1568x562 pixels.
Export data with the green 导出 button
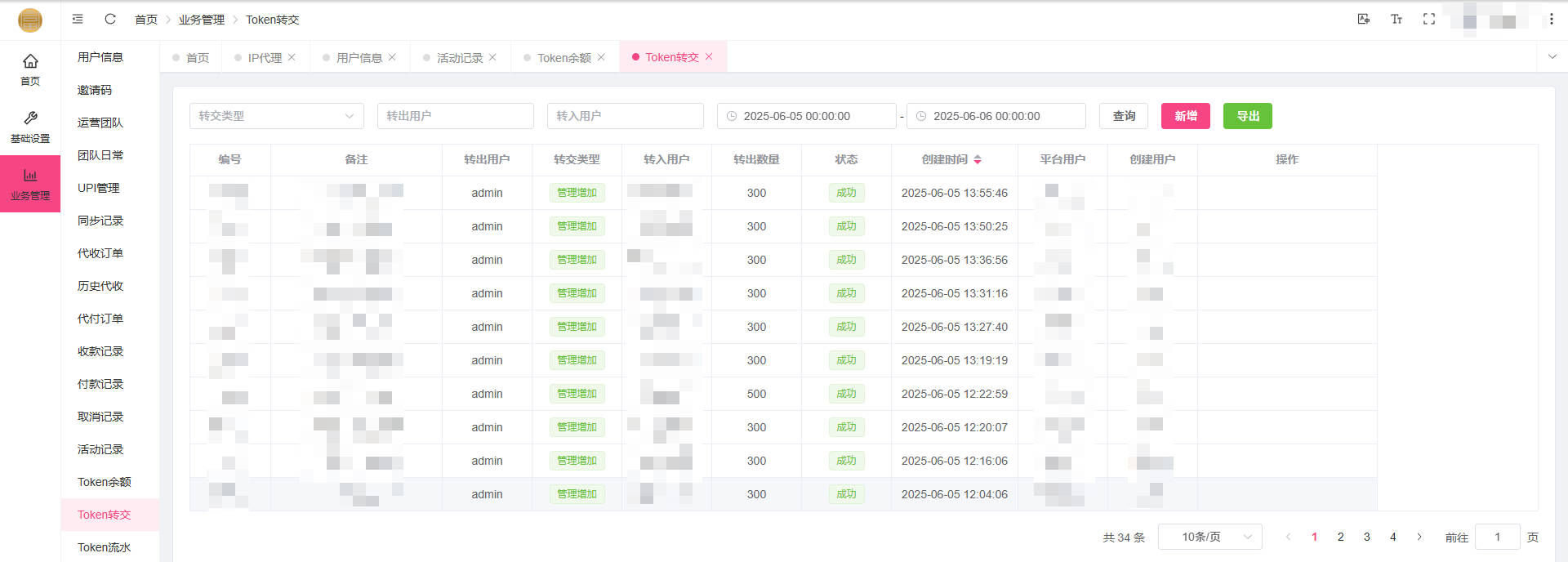1247,116
